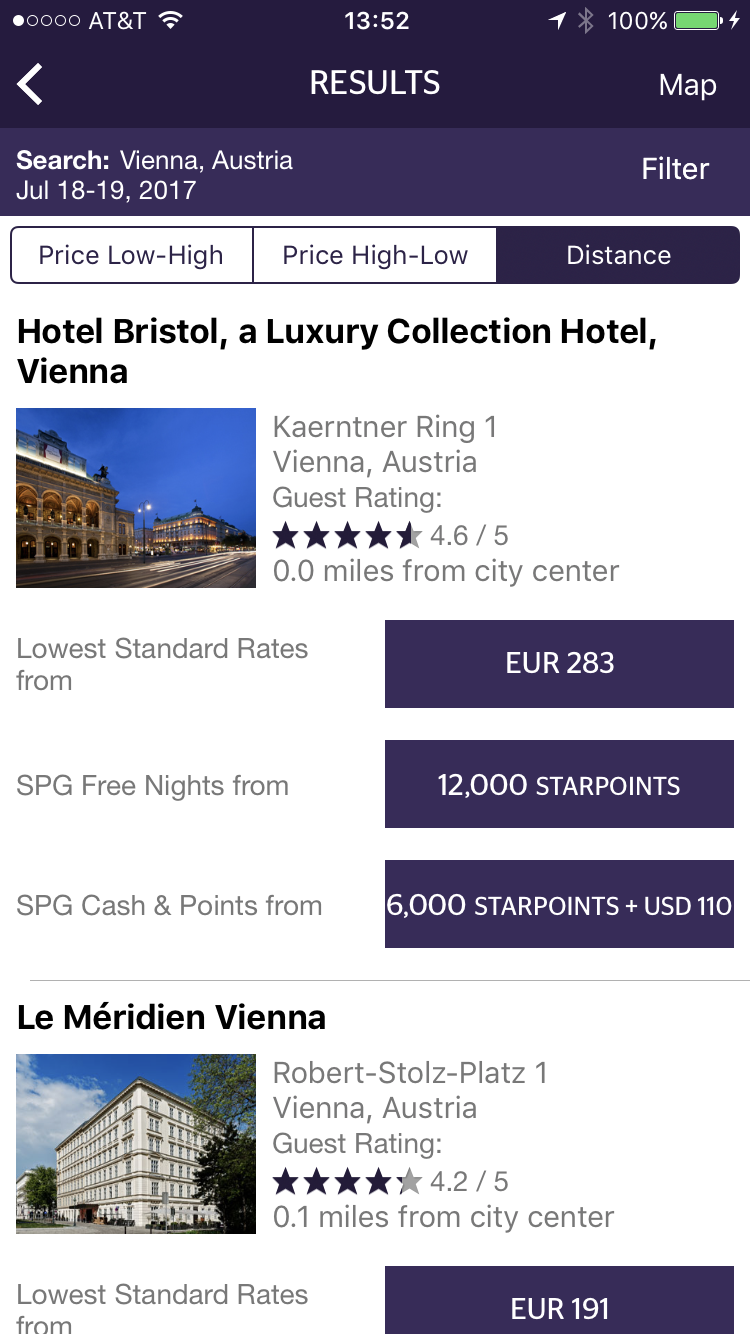This screenshot has height=1334, width=750.
Task: Tap Le Méridien star rating icons
Action: tap(347, 1182)
